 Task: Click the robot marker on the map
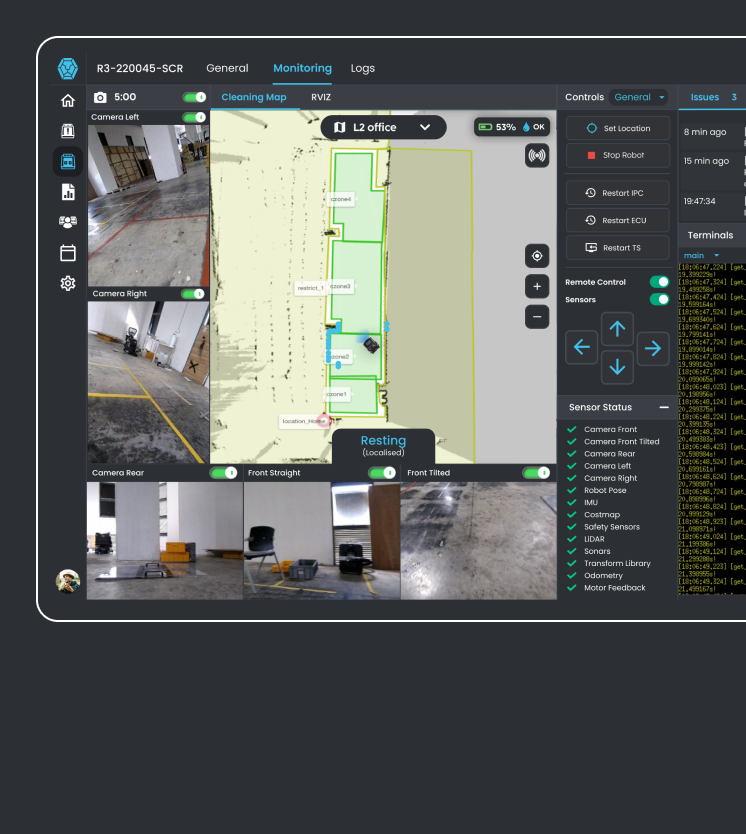coord(371,345)
